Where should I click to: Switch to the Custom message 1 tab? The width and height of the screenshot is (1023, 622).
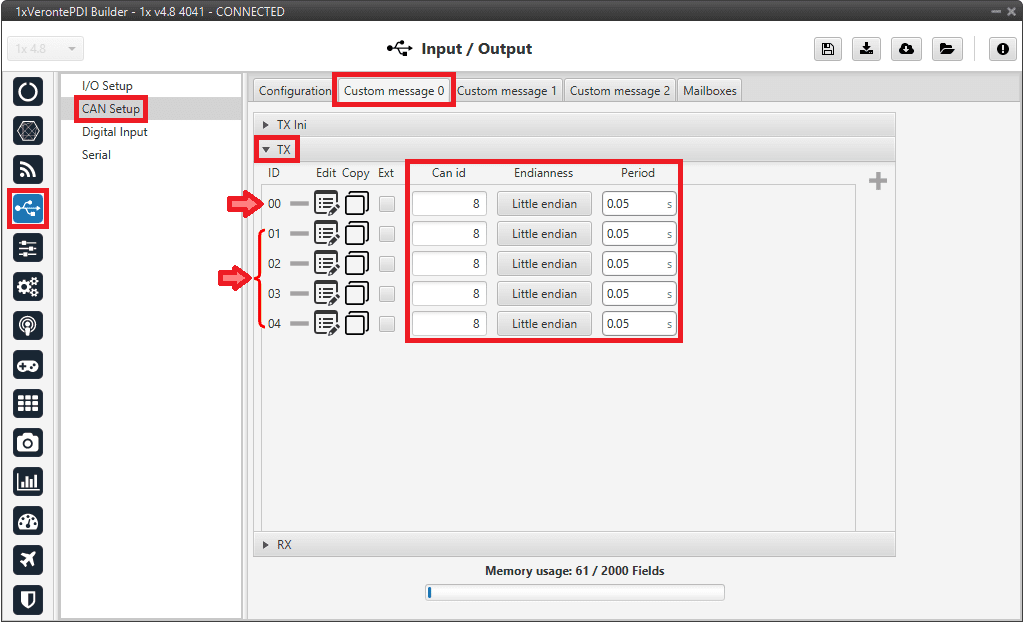[x=507, y=91]
